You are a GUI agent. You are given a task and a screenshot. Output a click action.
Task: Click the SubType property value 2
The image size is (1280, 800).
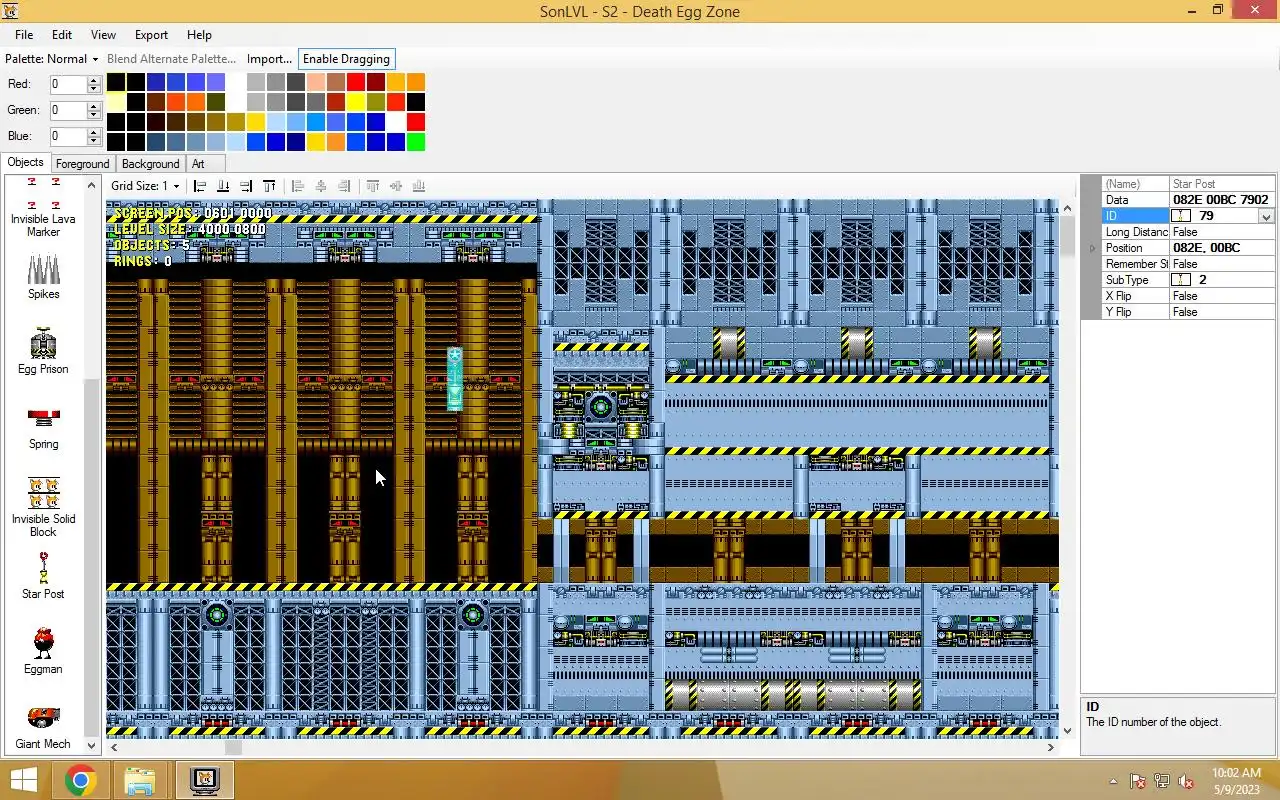pyautogui.click(x=1222, y=280)
